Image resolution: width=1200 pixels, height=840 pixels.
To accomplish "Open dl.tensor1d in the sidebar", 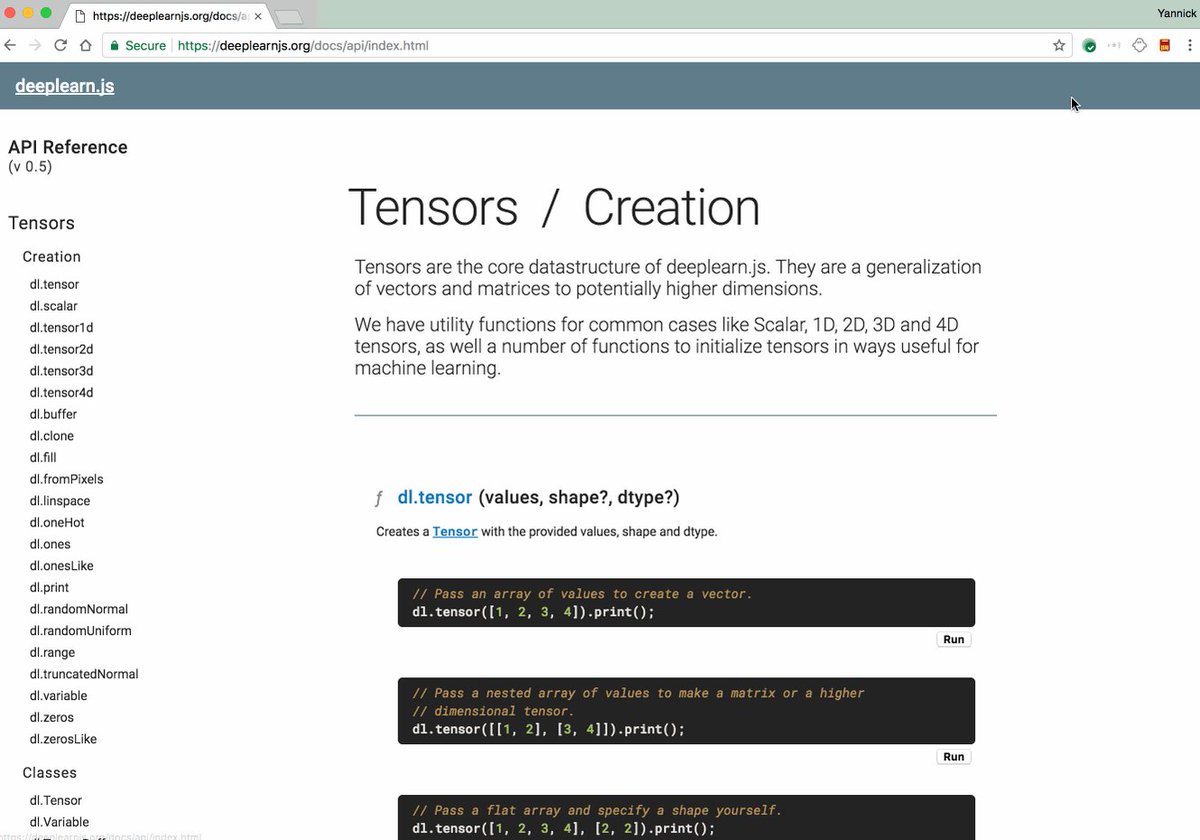I will [61, 328].
